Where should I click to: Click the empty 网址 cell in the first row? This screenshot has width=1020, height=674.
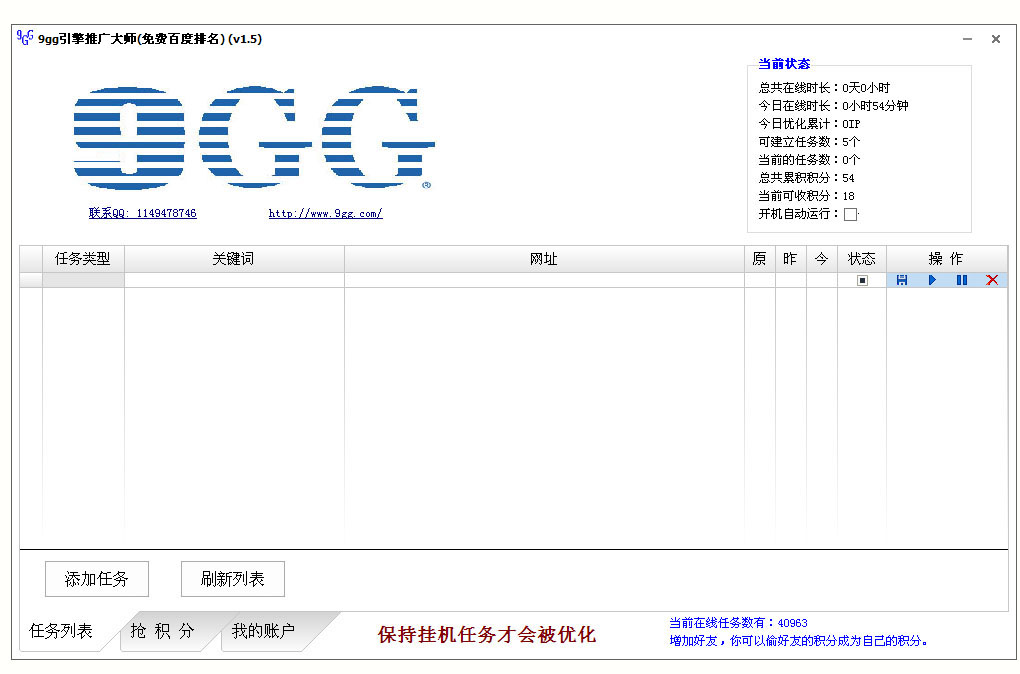tap(544, 280)
